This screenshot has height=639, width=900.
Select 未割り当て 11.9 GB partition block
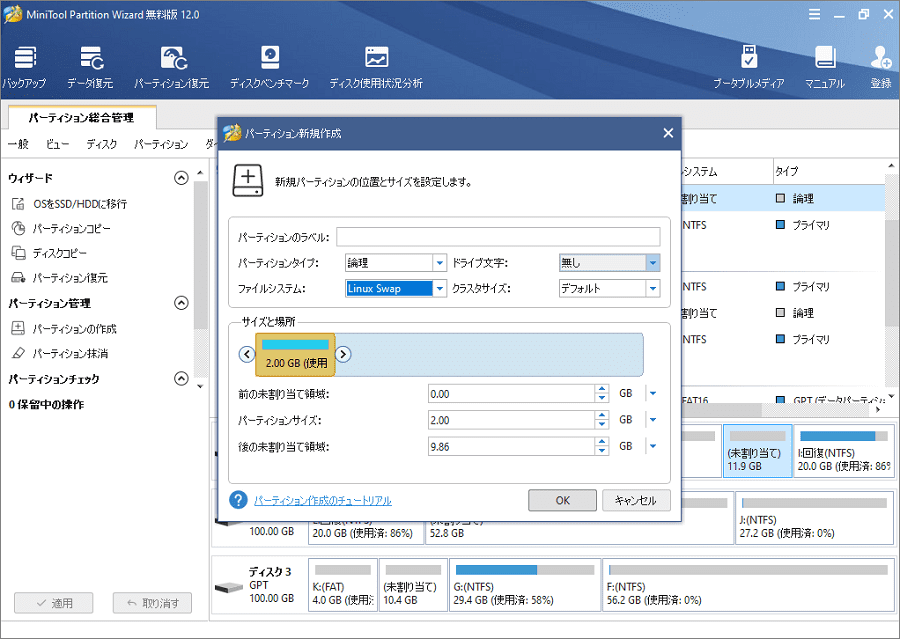point(758,451)
